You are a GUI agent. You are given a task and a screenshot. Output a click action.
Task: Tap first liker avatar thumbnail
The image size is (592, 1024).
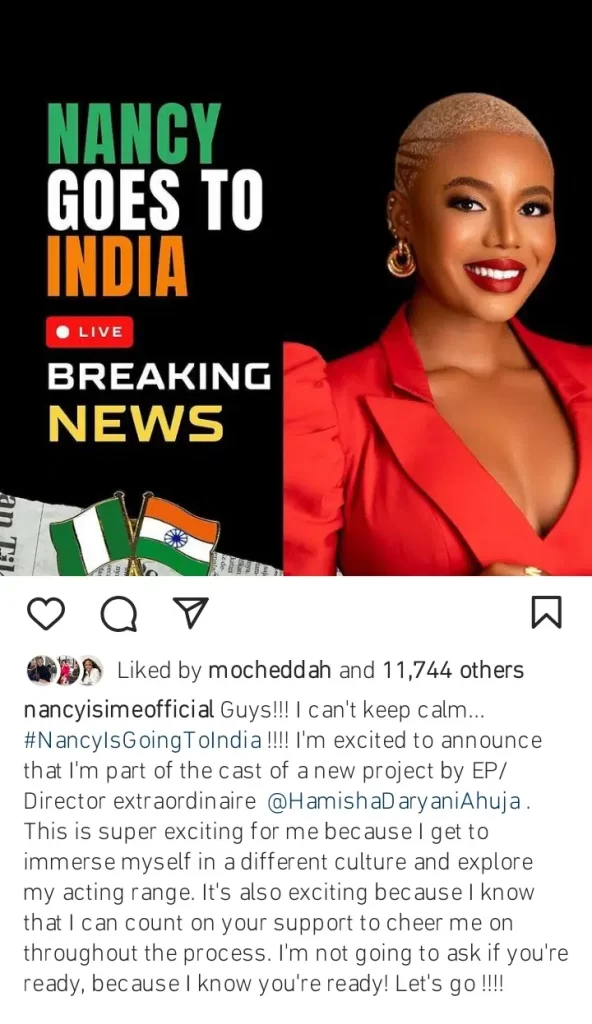pos(39,670)
